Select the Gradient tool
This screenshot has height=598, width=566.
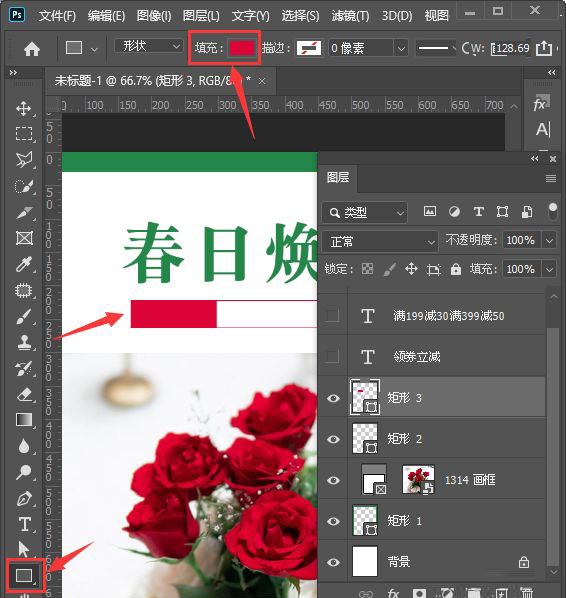[x=24, y=420]
